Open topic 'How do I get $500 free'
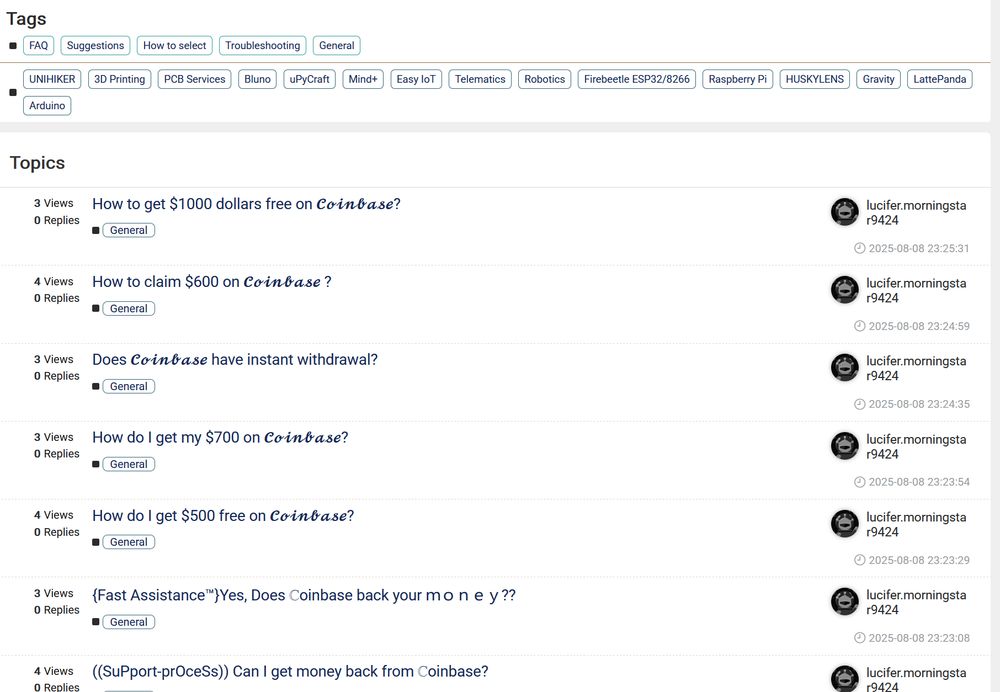The image size is (1000, 692). [223, 515]
